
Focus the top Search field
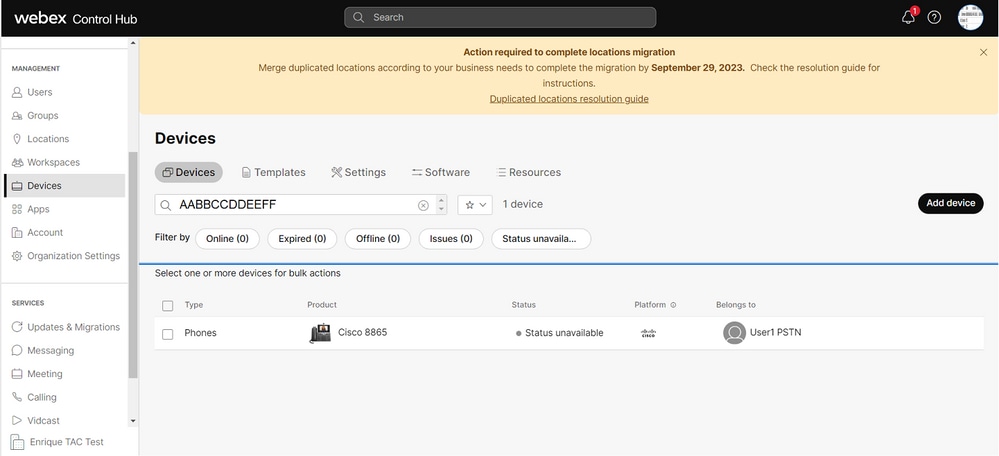tap(500, 17)
